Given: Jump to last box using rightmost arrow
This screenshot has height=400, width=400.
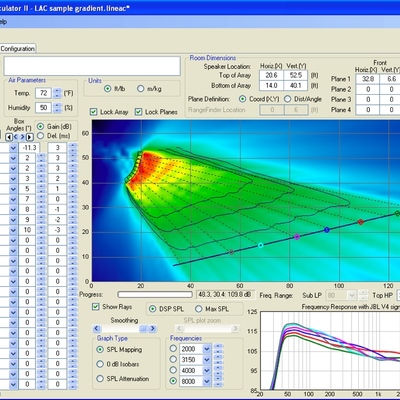Looking at the screenshot, I should click(x=30, y=137).
